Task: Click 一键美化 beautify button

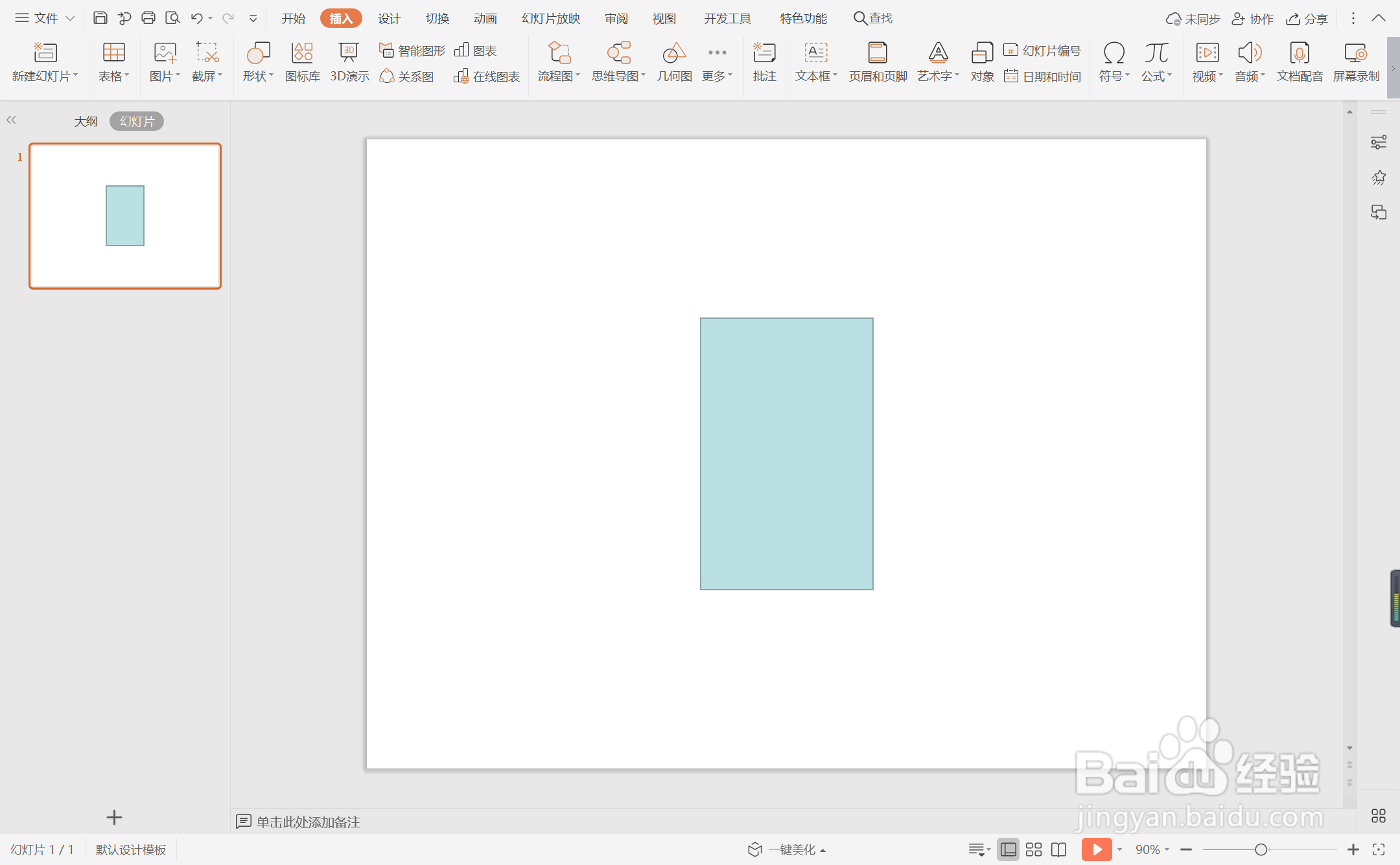Action: pyautogui.click(x=787, y=849)
